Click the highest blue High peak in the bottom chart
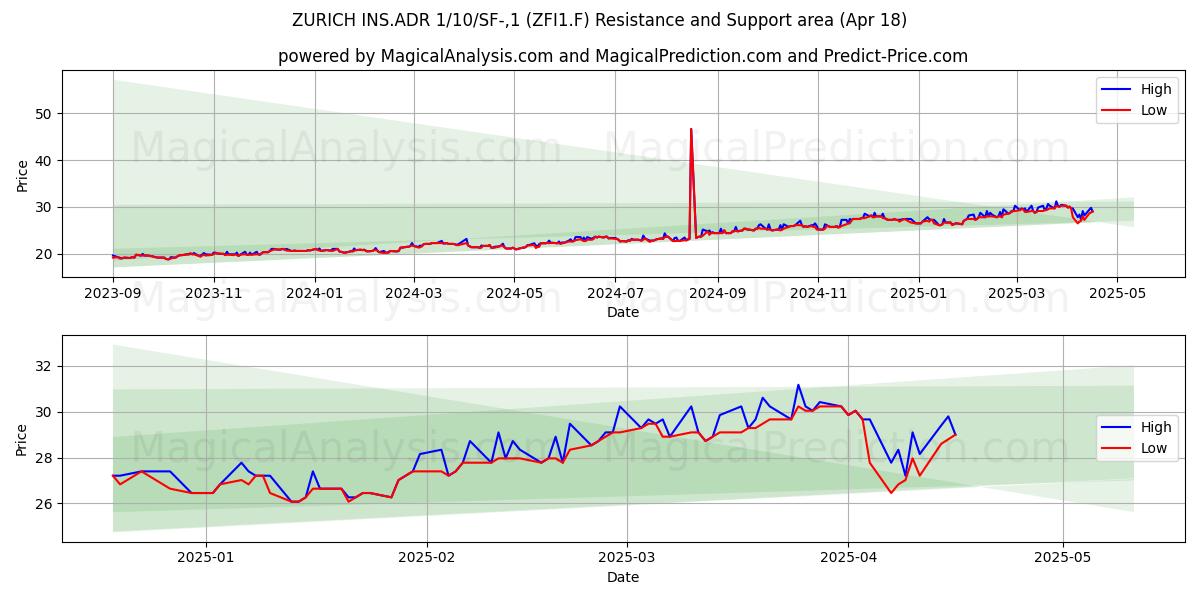The width and height of the screenshot is (1200, 600). point(798,385)
